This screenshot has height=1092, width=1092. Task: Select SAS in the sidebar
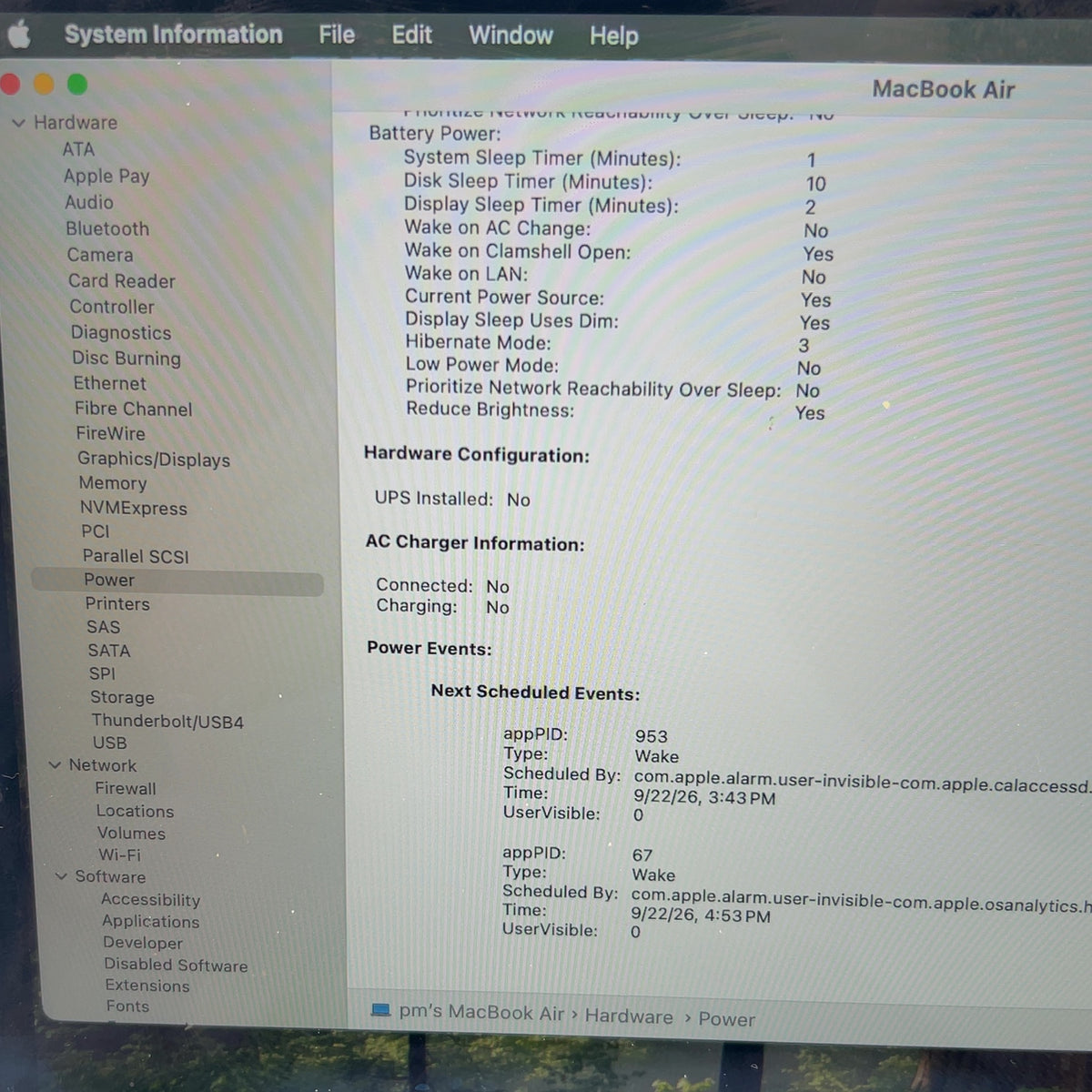pyautogui.click(x=104, y=628)
